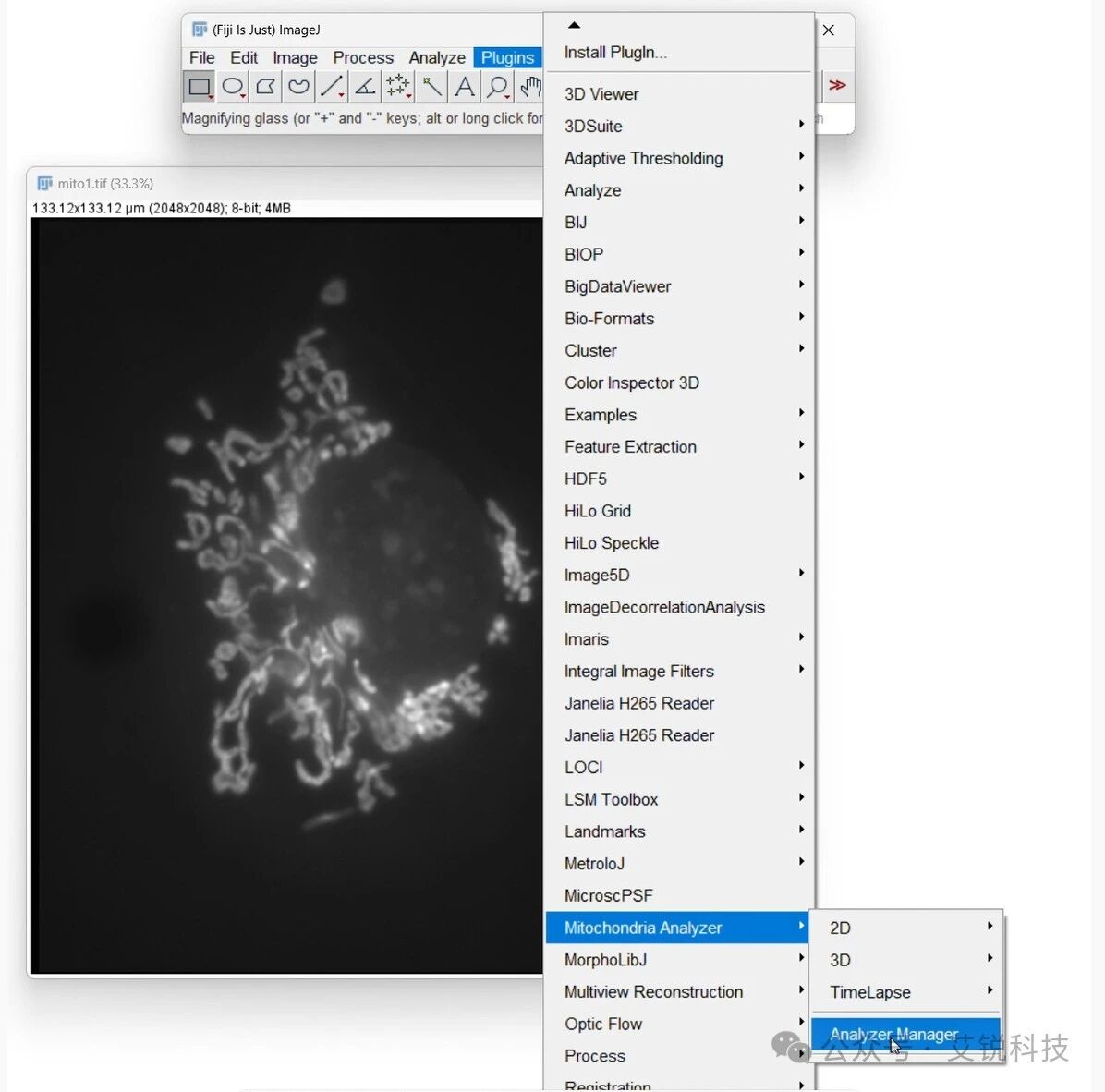This screenshot has width=1105, height=1092.
Task: Close the ImageJ main window
Action: tap(829, 30)
